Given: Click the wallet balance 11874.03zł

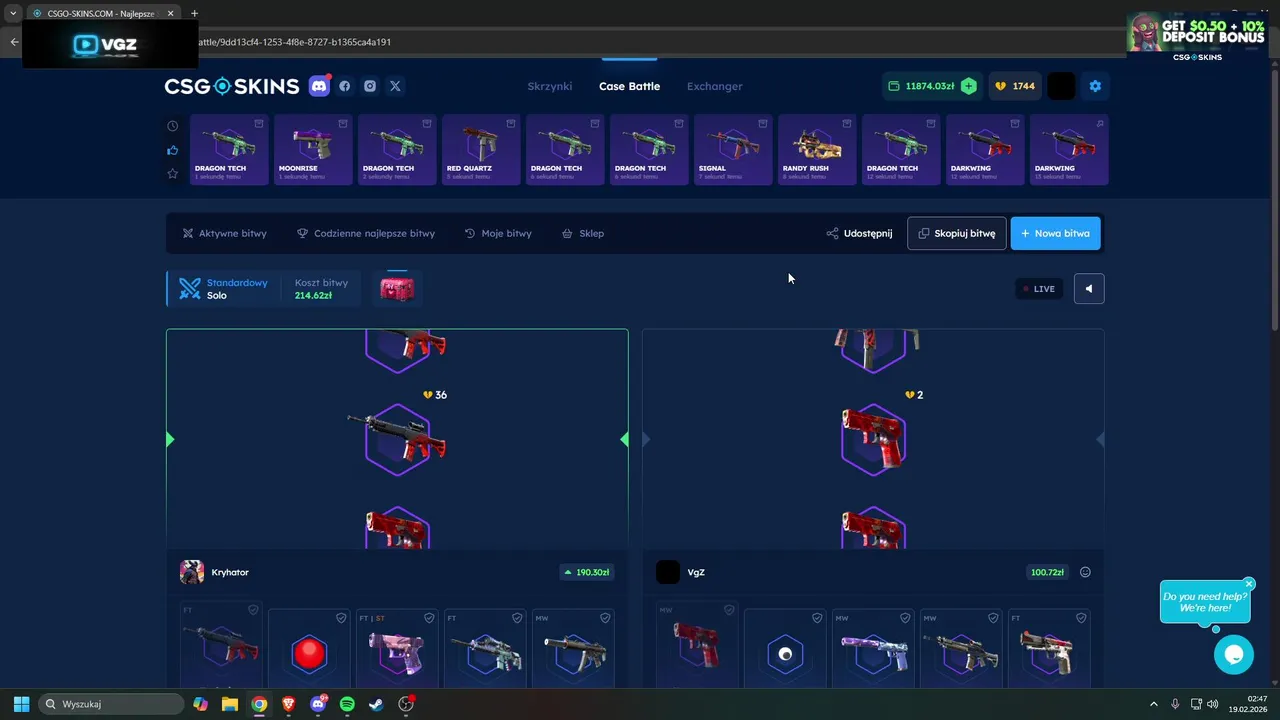Looking at the screenshot, I should (x=930, y=86).
